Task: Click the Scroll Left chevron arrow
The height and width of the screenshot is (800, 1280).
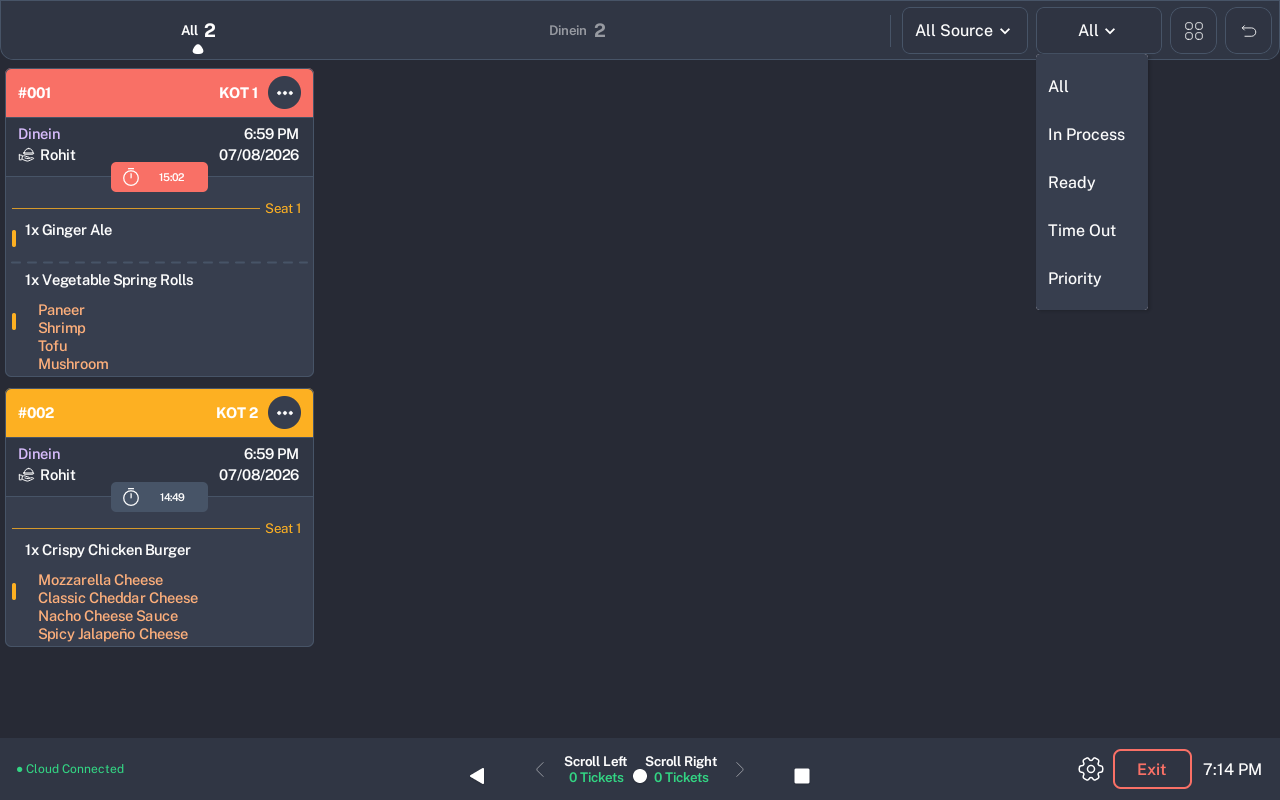Action: coord(540,769)
